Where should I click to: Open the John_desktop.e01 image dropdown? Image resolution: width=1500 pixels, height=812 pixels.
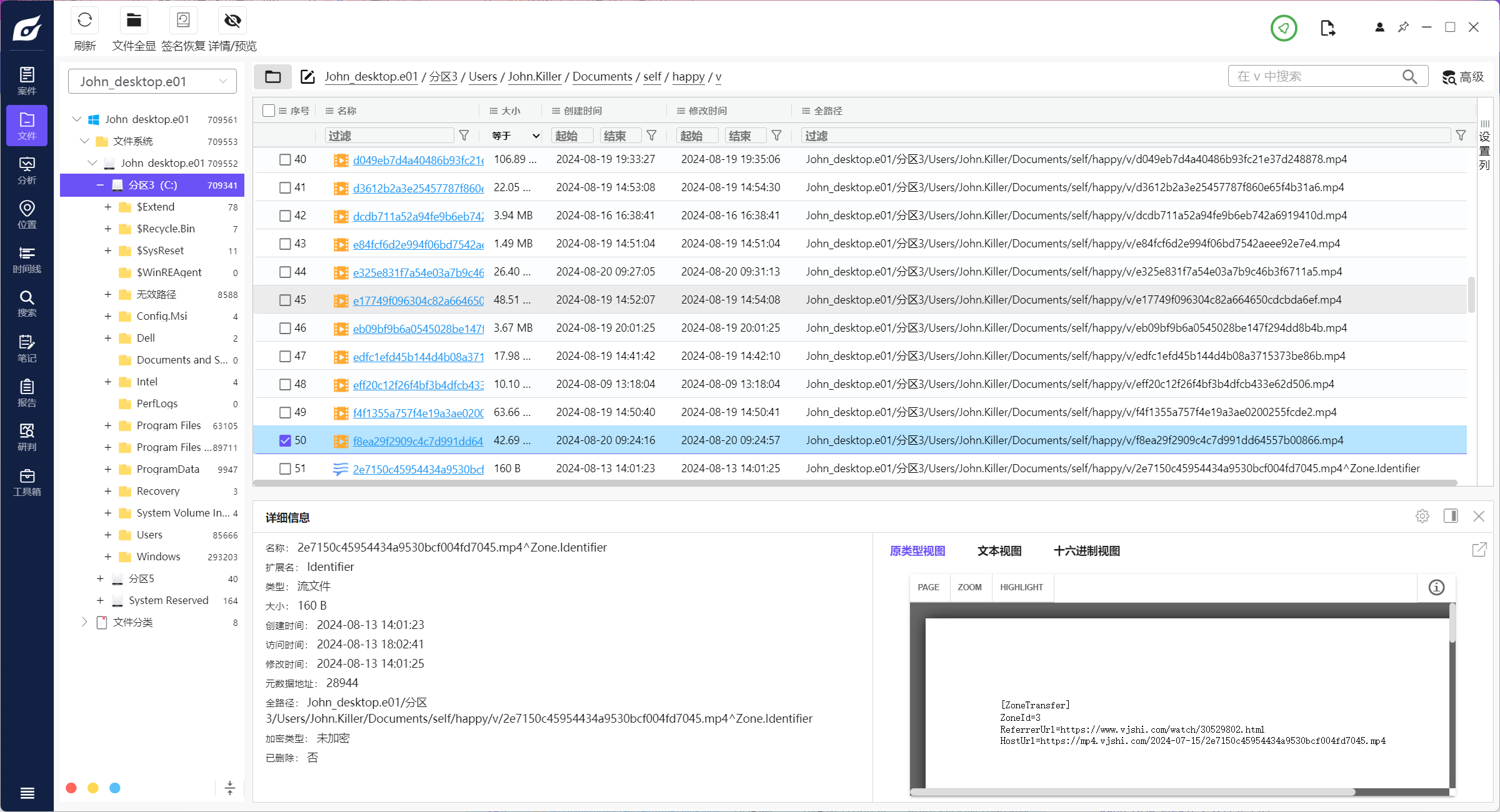152,81
